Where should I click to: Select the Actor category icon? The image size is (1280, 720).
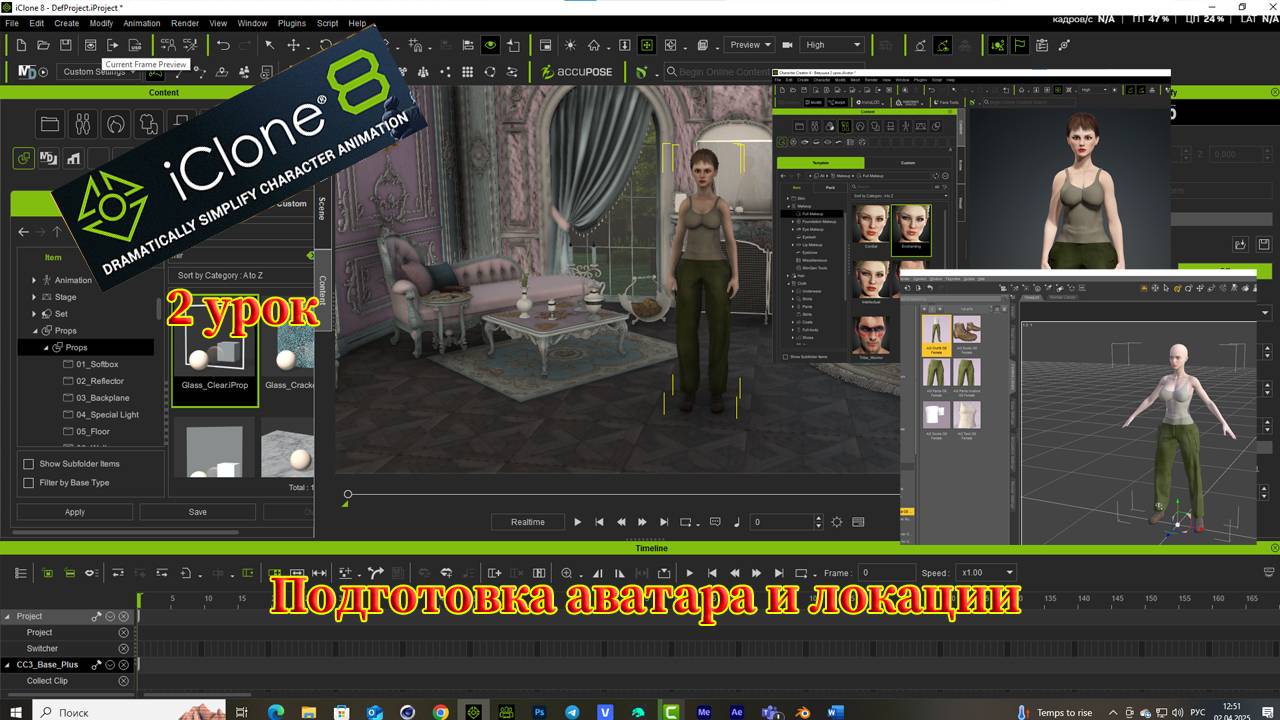[x=83, y=124]
